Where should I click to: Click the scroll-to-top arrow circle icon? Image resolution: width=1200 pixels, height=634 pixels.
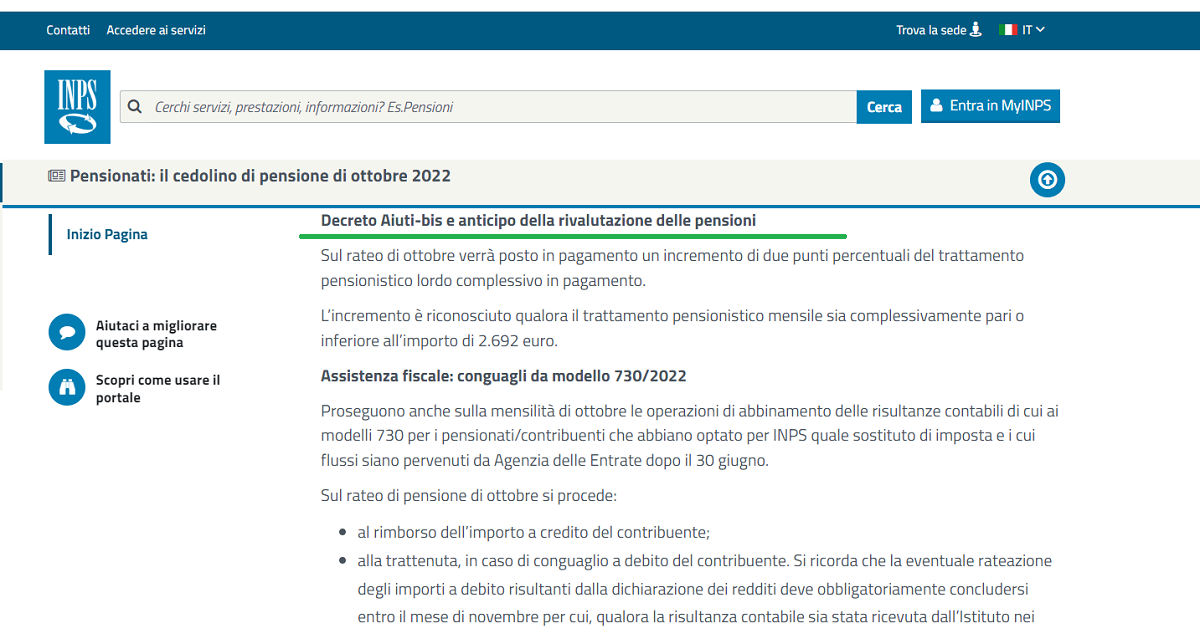(x=1047, y=180)
